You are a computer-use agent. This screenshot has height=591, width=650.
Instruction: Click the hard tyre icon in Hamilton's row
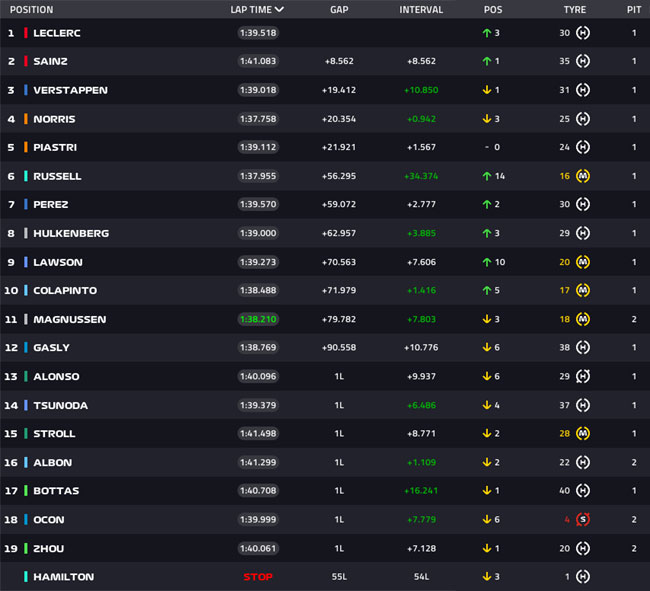click(x=583, y=576)
